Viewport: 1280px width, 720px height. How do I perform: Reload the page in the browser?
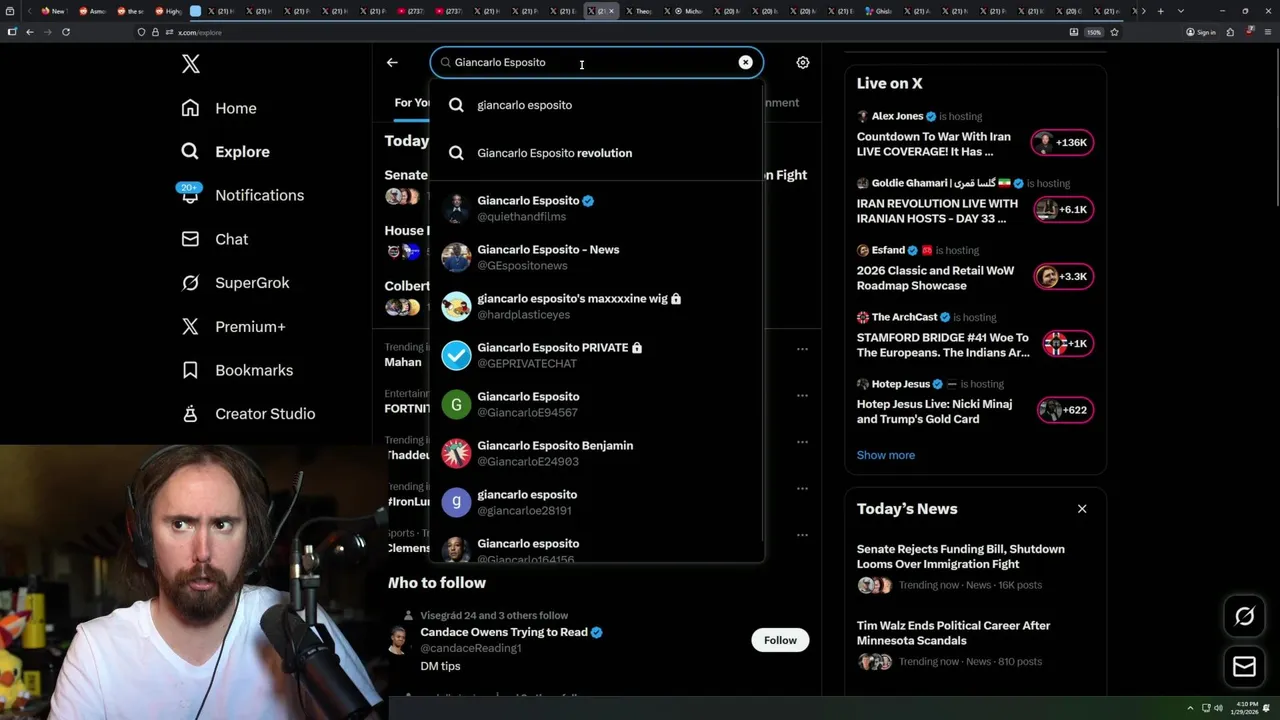click(66, 32)
